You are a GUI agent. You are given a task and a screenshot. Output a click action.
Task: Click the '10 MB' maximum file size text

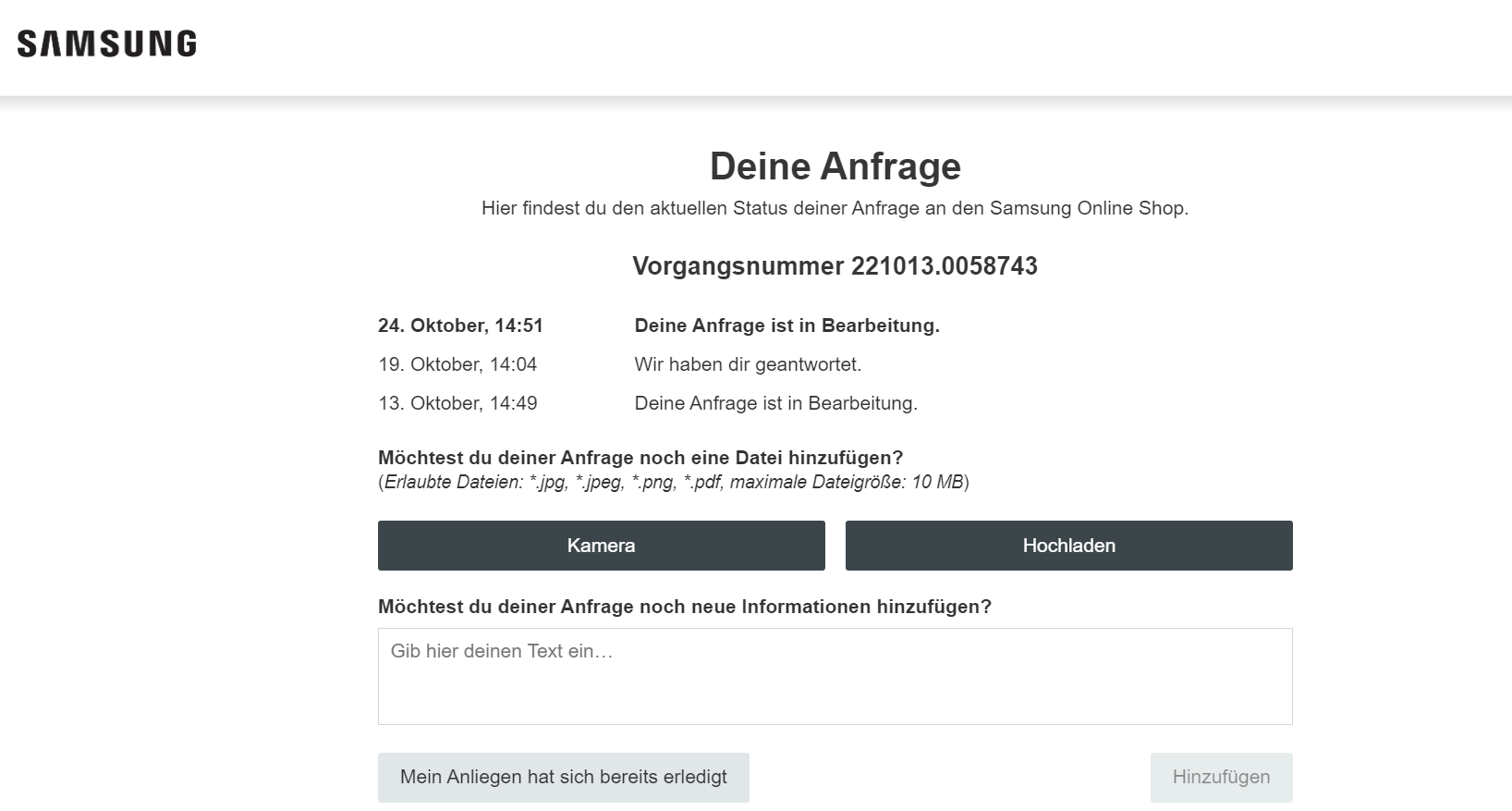[x=936, y=482]
